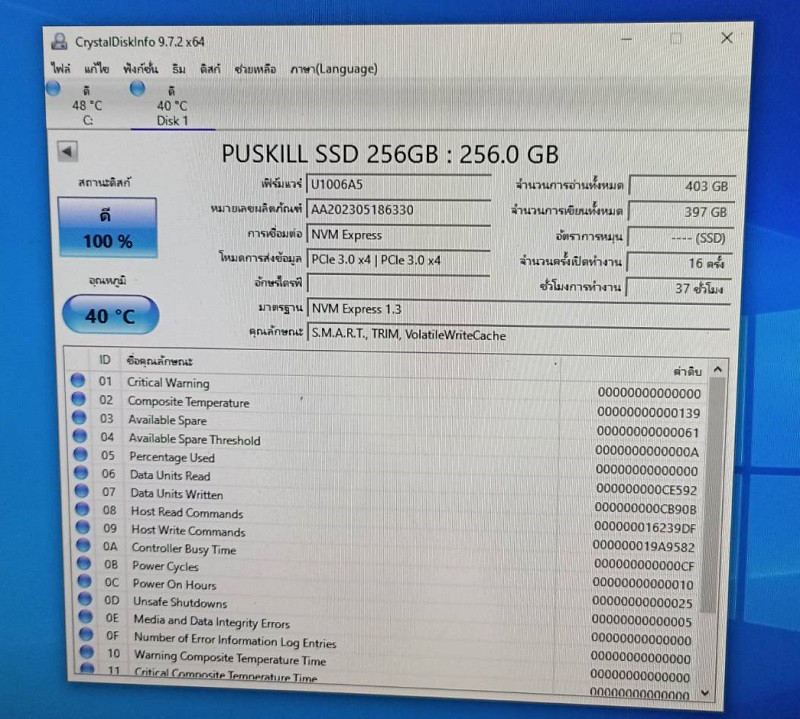Click the firmware field showing U1006A5

(398, 185)
